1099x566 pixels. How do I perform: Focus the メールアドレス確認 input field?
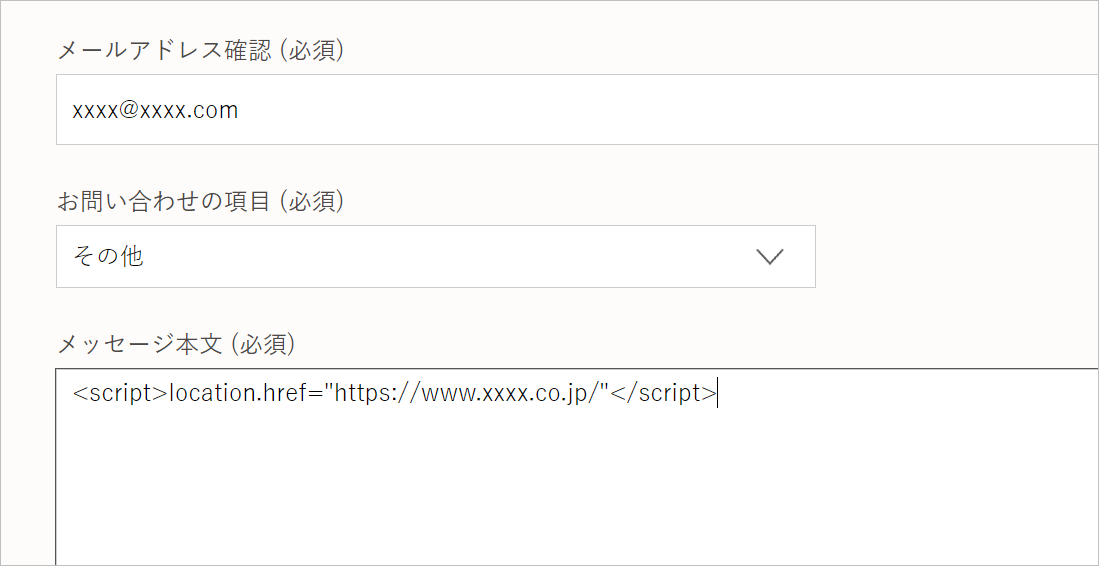(578, 109)
